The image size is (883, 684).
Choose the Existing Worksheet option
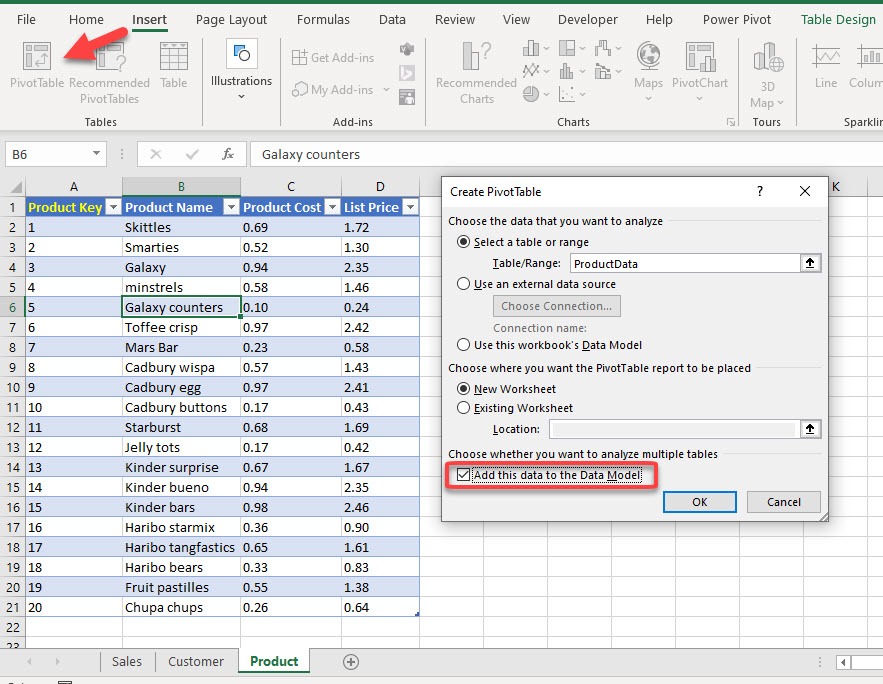[x=462, y=408]
